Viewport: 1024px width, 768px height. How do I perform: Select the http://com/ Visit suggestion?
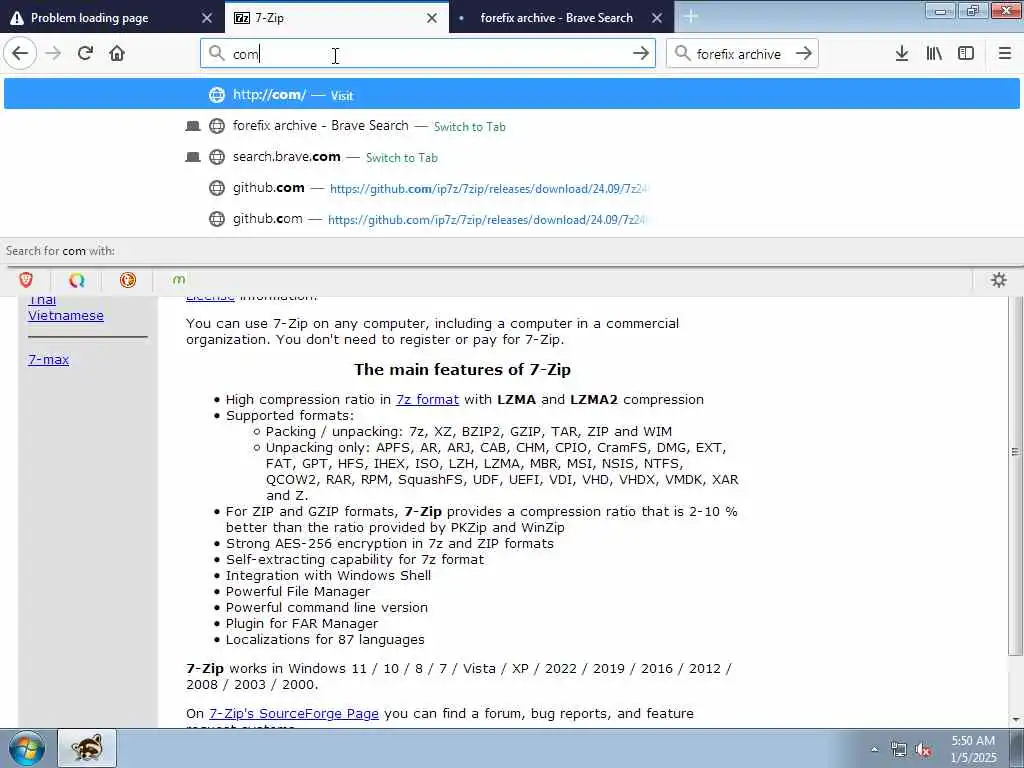click(x=511, y=95)
